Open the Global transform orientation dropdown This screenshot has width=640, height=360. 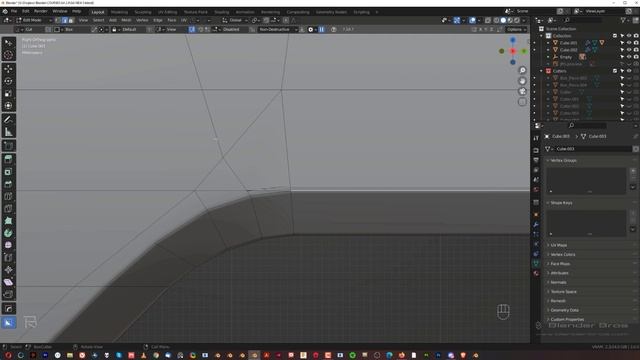pos(235,20)
